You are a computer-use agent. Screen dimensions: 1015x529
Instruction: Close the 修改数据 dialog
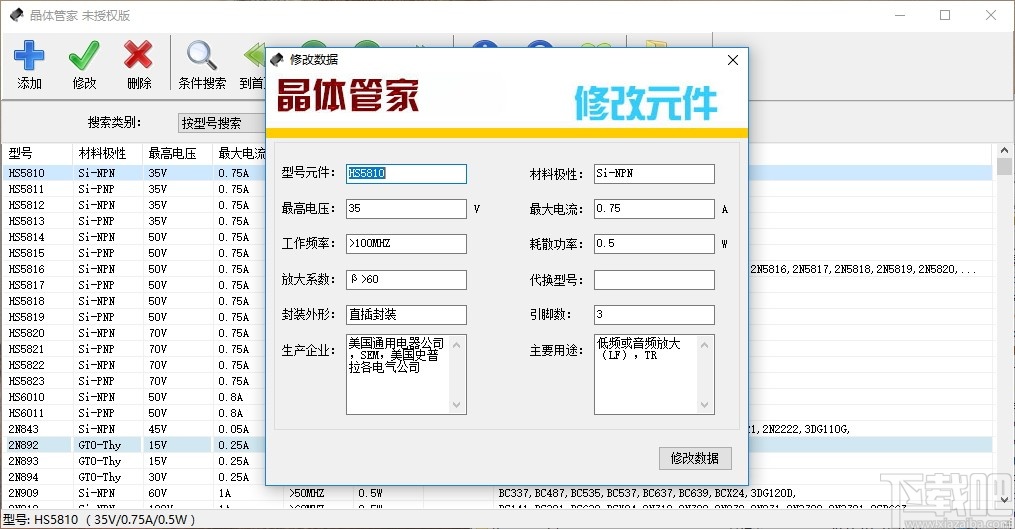733,60
